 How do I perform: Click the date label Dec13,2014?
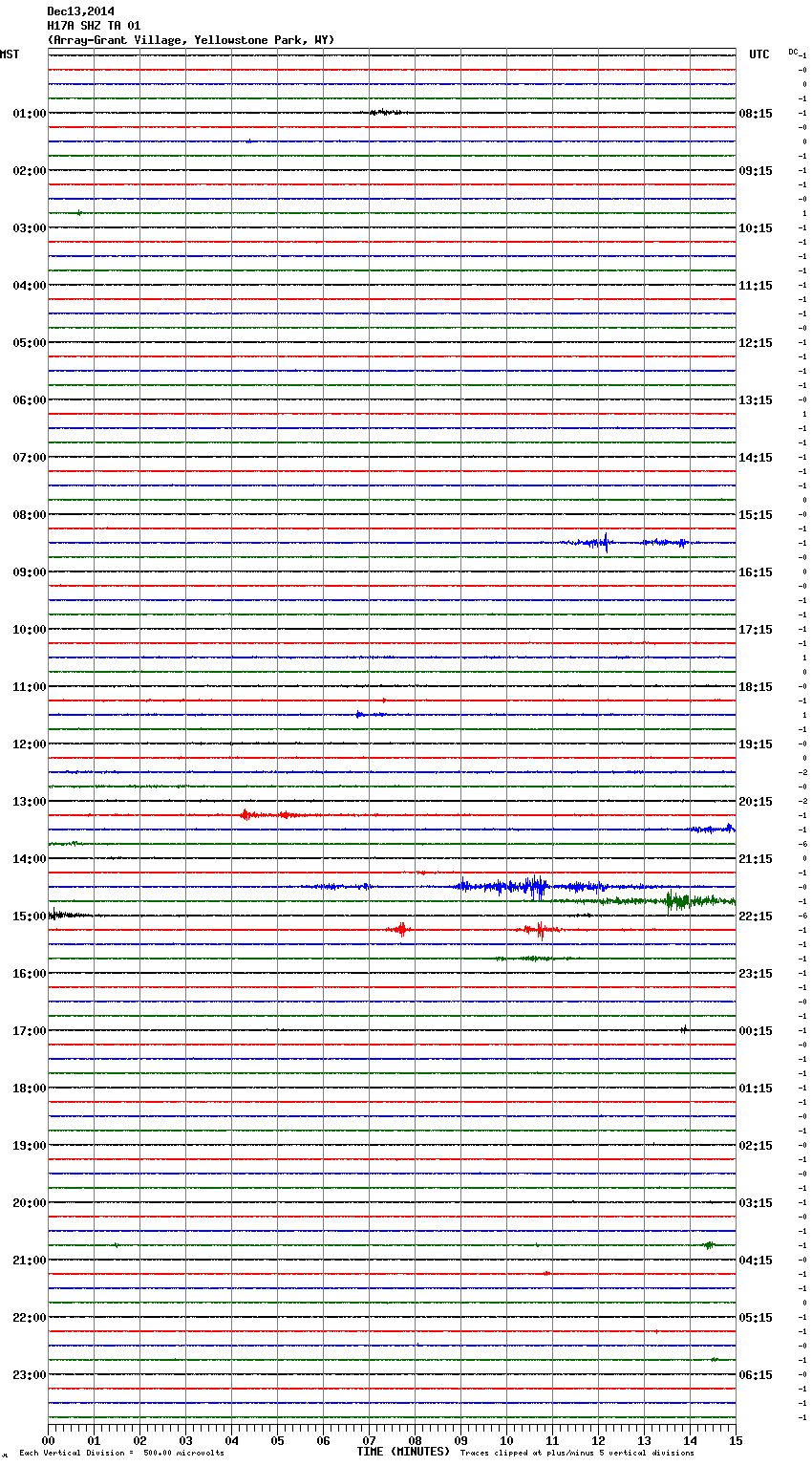[x=81, y=11]
